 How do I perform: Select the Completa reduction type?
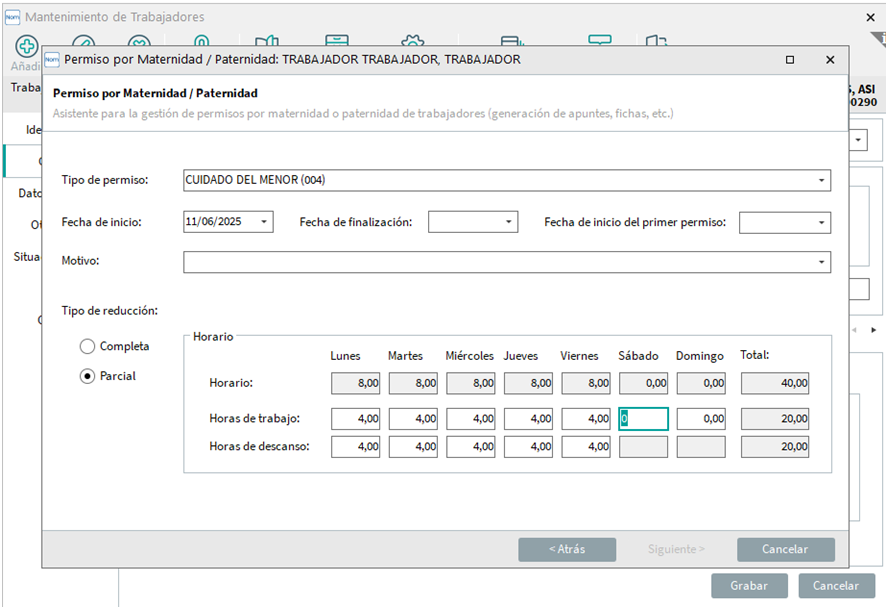pos(88,346)
